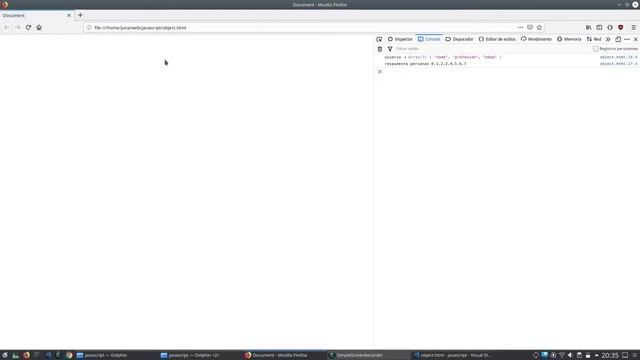
Task: Open the Library bookmarks icon
Action: pyautogui.click(x=589, y=27)
